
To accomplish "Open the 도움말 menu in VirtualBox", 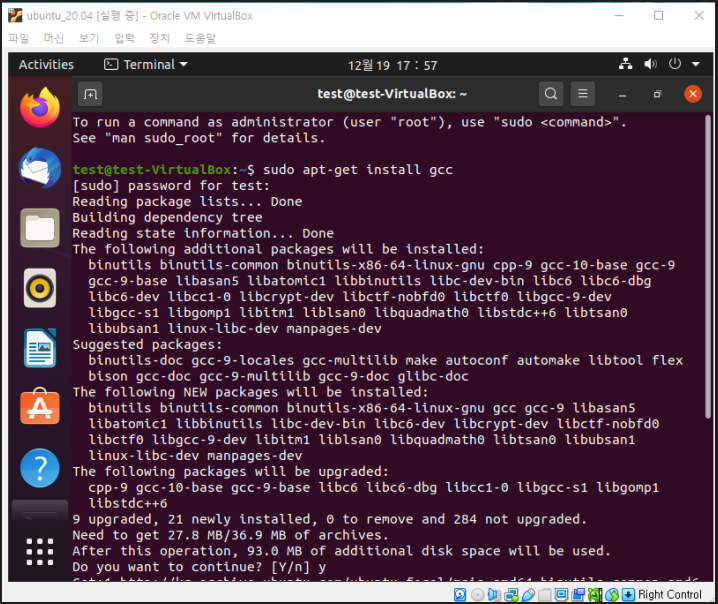I will 200,38.
